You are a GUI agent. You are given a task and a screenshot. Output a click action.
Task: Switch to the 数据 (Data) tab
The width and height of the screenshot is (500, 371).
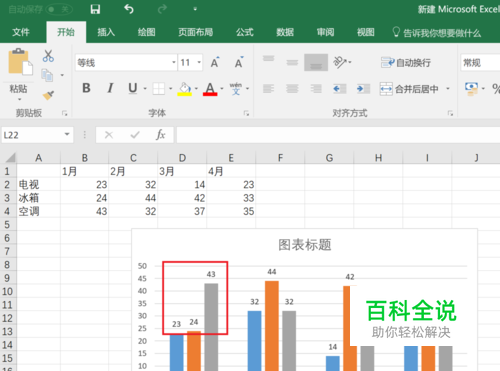(285, 32)
